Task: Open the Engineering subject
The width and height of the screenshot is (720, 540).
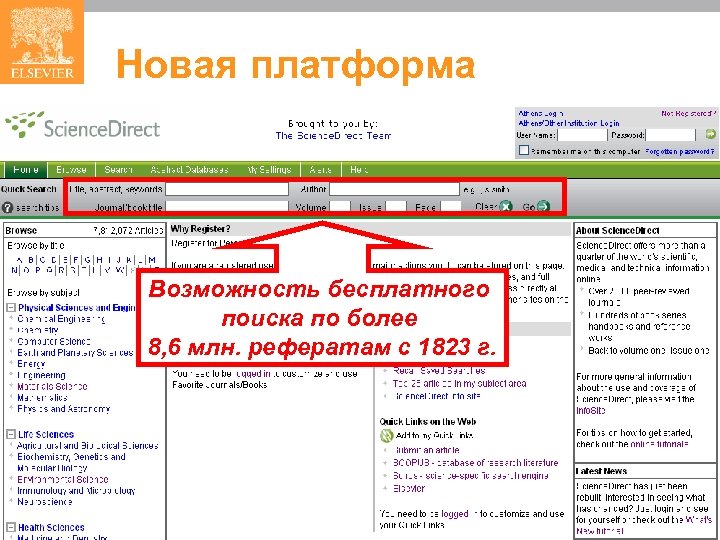Action: pyautogui.click(x=41, y=375)
